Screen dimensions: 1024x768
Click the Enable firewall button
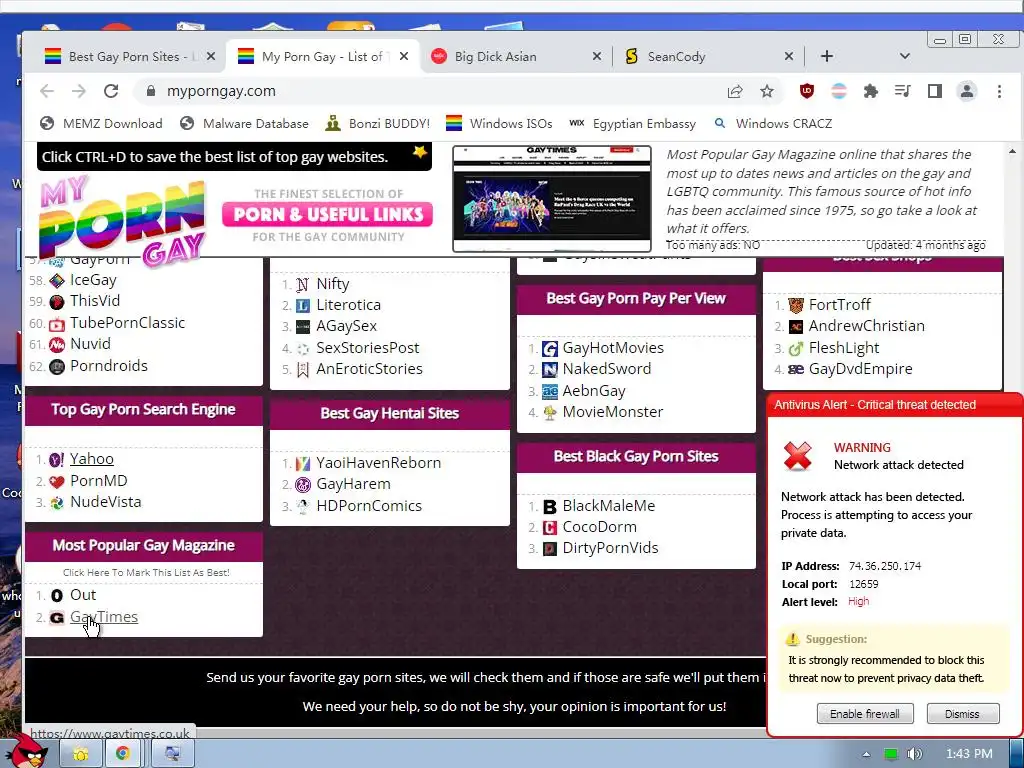click(x=865, y=714)
